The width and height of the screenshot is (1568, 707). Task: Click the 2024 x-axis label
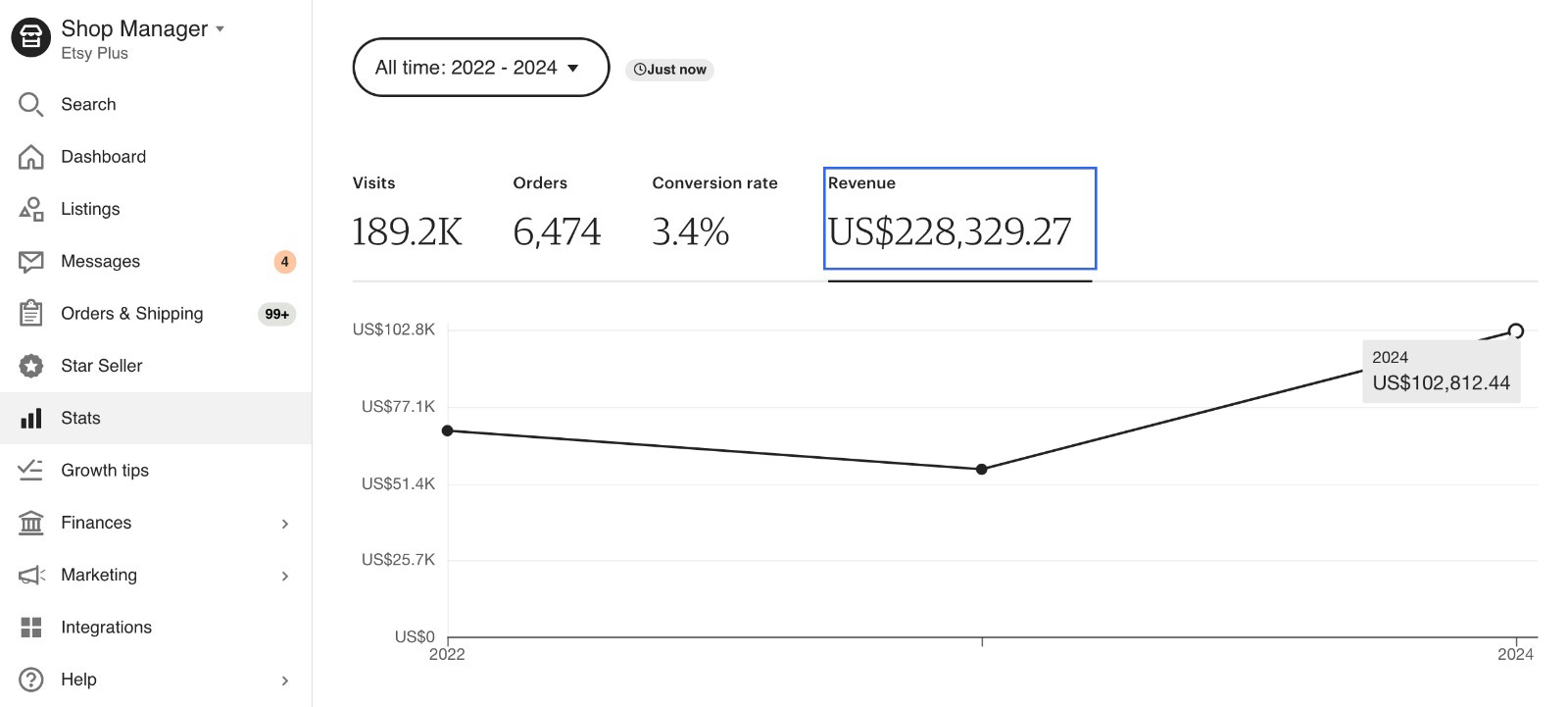[x=1515, y=655]
